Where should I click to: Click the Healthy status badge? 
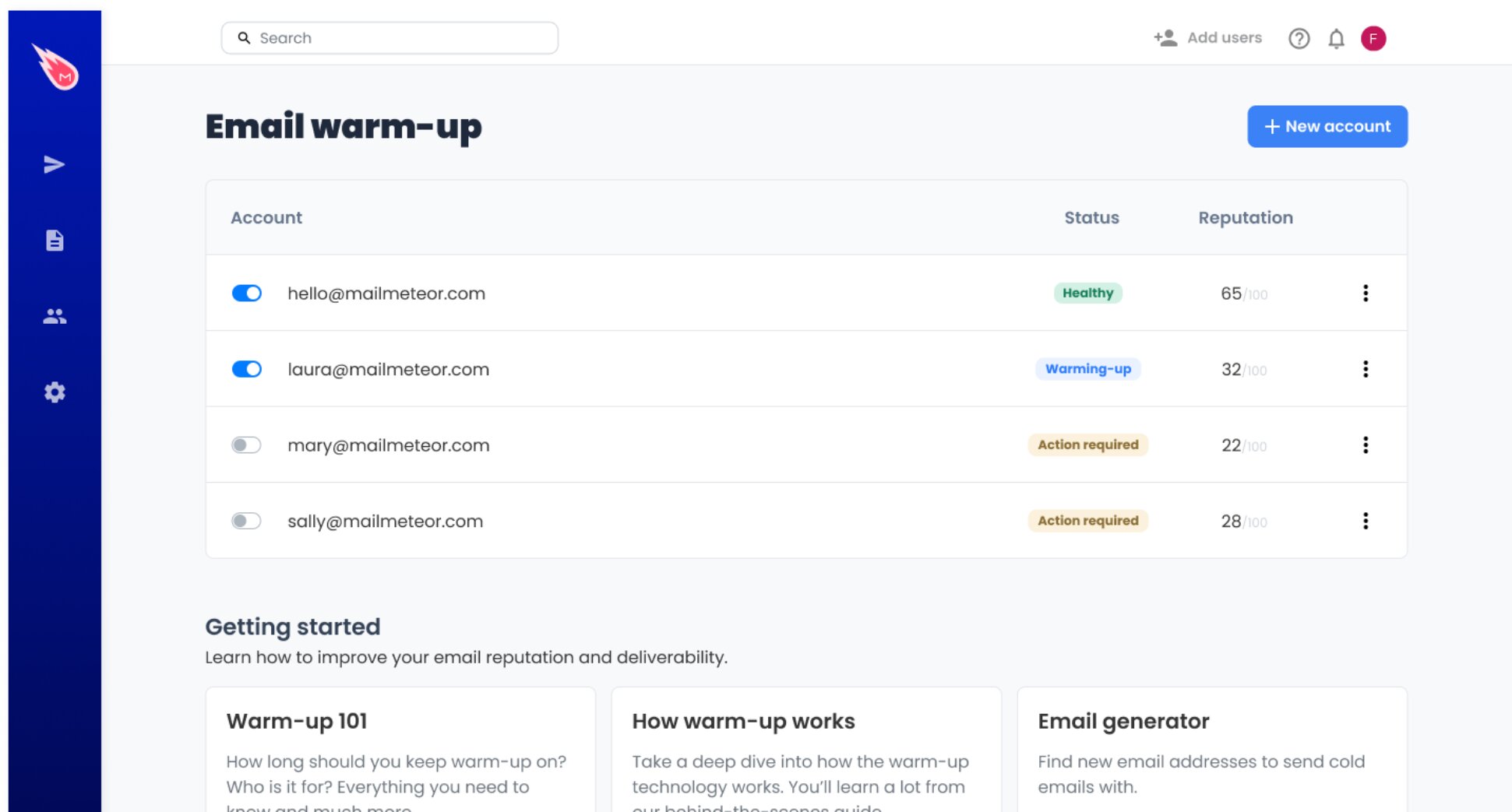[1088, 294]
